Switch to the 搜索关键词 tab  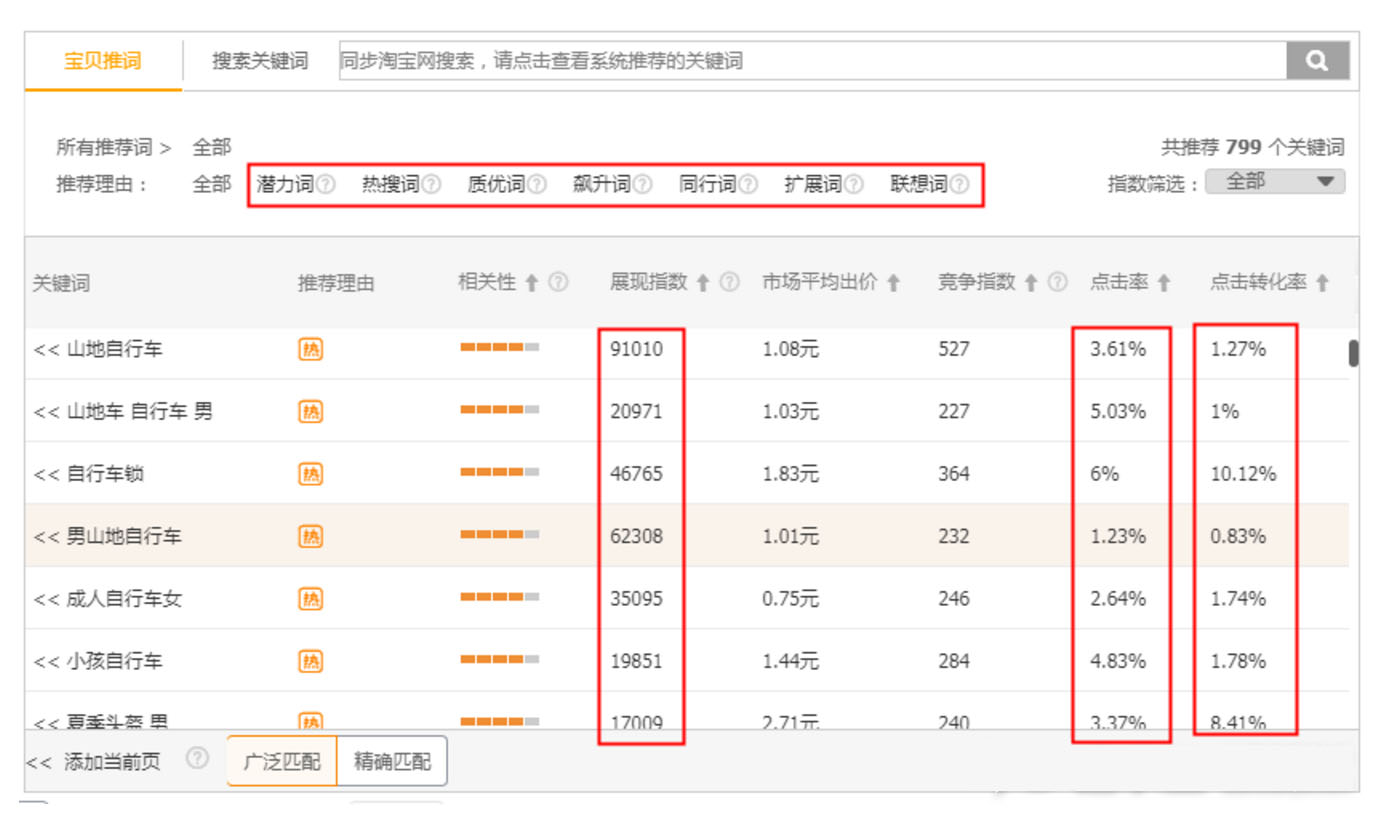258,60
